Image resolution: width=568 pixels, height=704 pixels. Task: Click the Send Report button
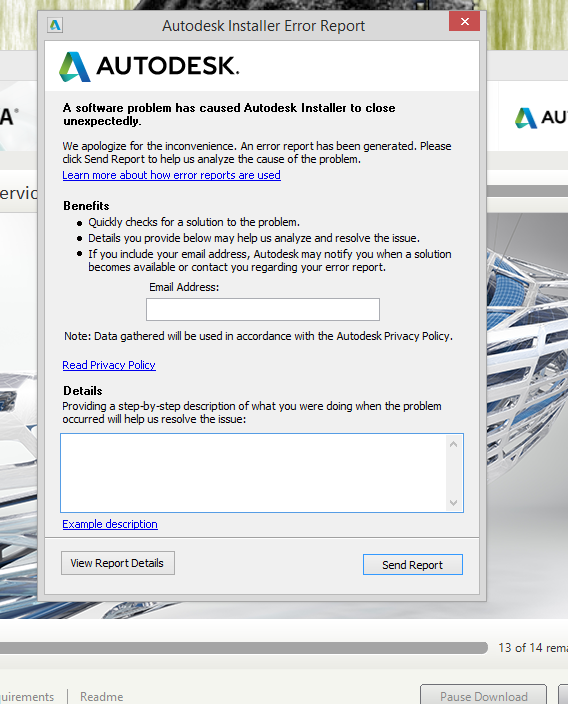tap(413, 565)
